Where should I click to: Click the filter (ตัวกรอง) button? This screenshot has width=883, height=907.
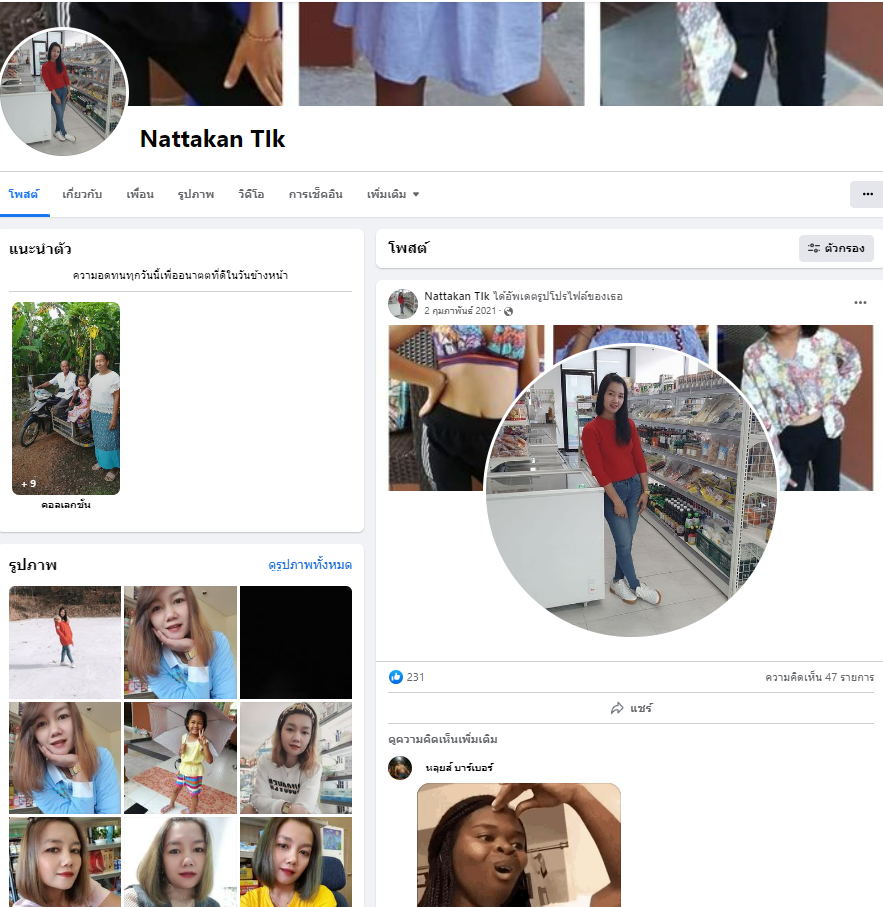pos(836,248)
